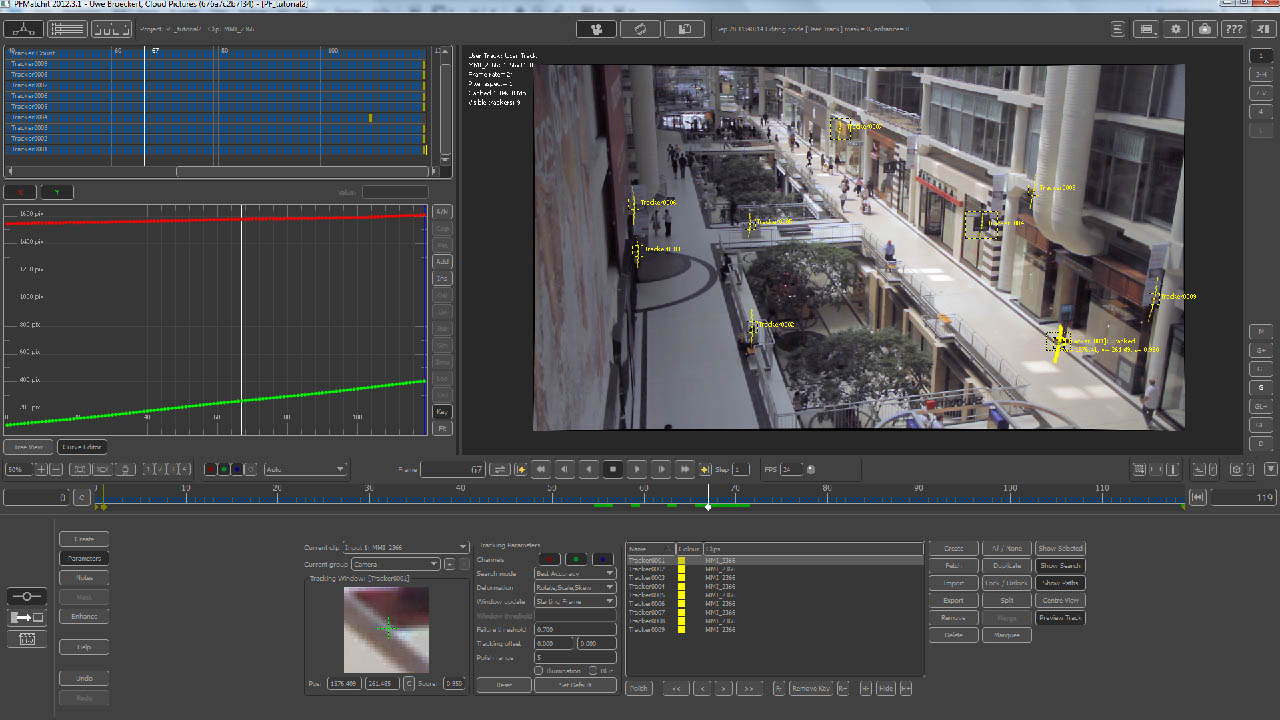Step forward one frame
Screen dimensions: 1280x720
click(x=661, y=469)
